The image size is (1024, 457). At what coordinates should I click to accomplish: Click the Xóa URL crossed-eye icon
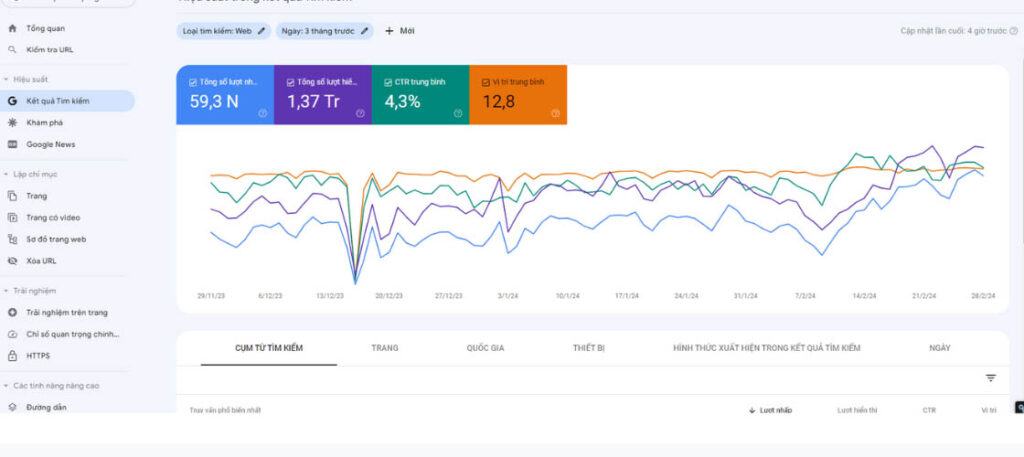[12, 260]
